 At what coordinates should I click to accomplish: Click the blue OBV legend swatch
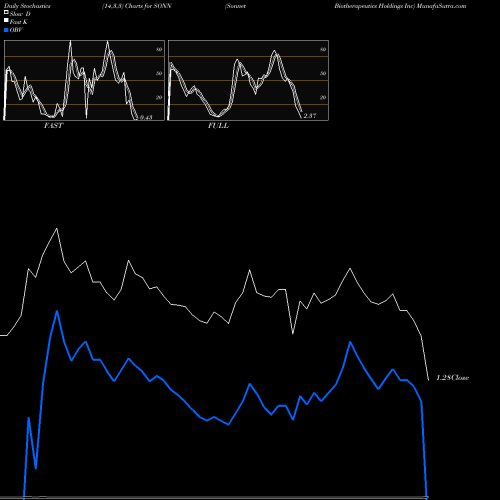click(x=6, y=30)
